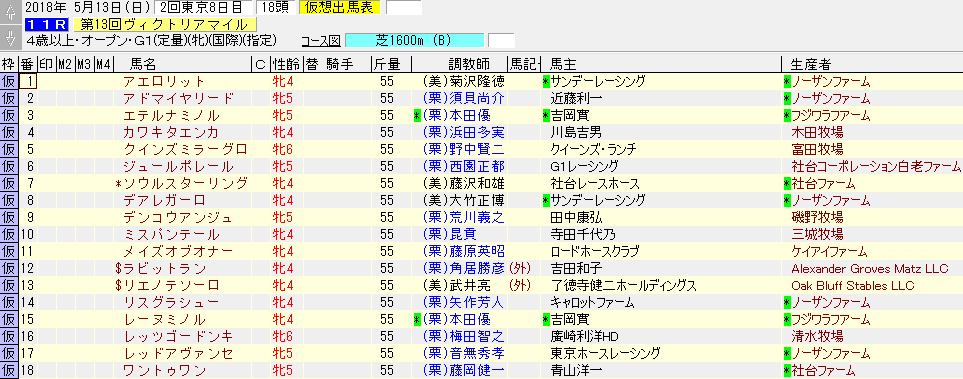
Task: Click the 仮 button for ミスパンテール
Action: coord(9,234)
